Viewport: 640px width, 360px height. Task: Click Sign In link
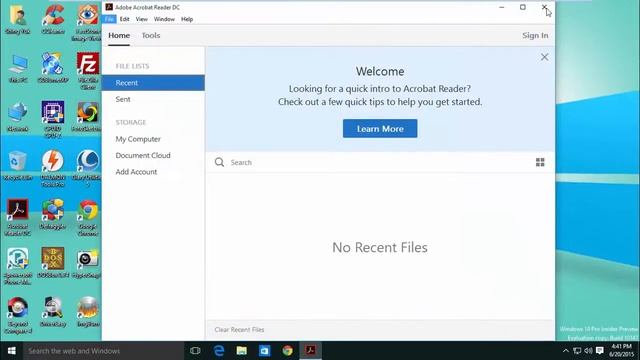(x=535, y=36)
